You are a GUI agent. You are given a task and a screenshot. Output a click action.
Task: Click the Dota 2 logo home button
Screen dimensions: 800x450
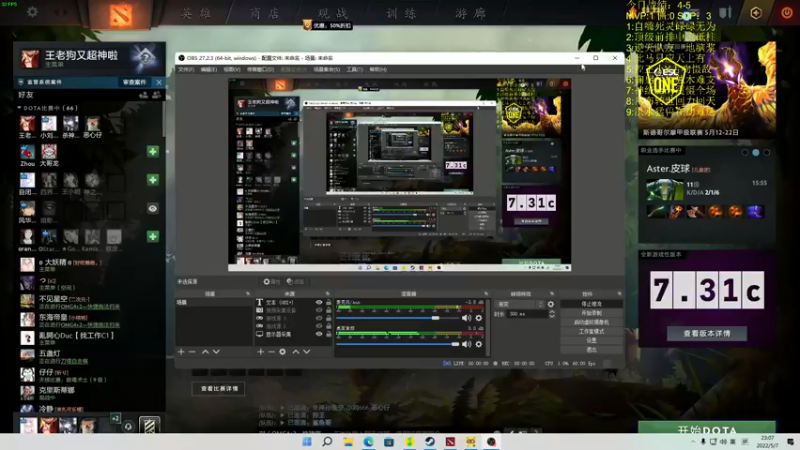pos(120,14)
